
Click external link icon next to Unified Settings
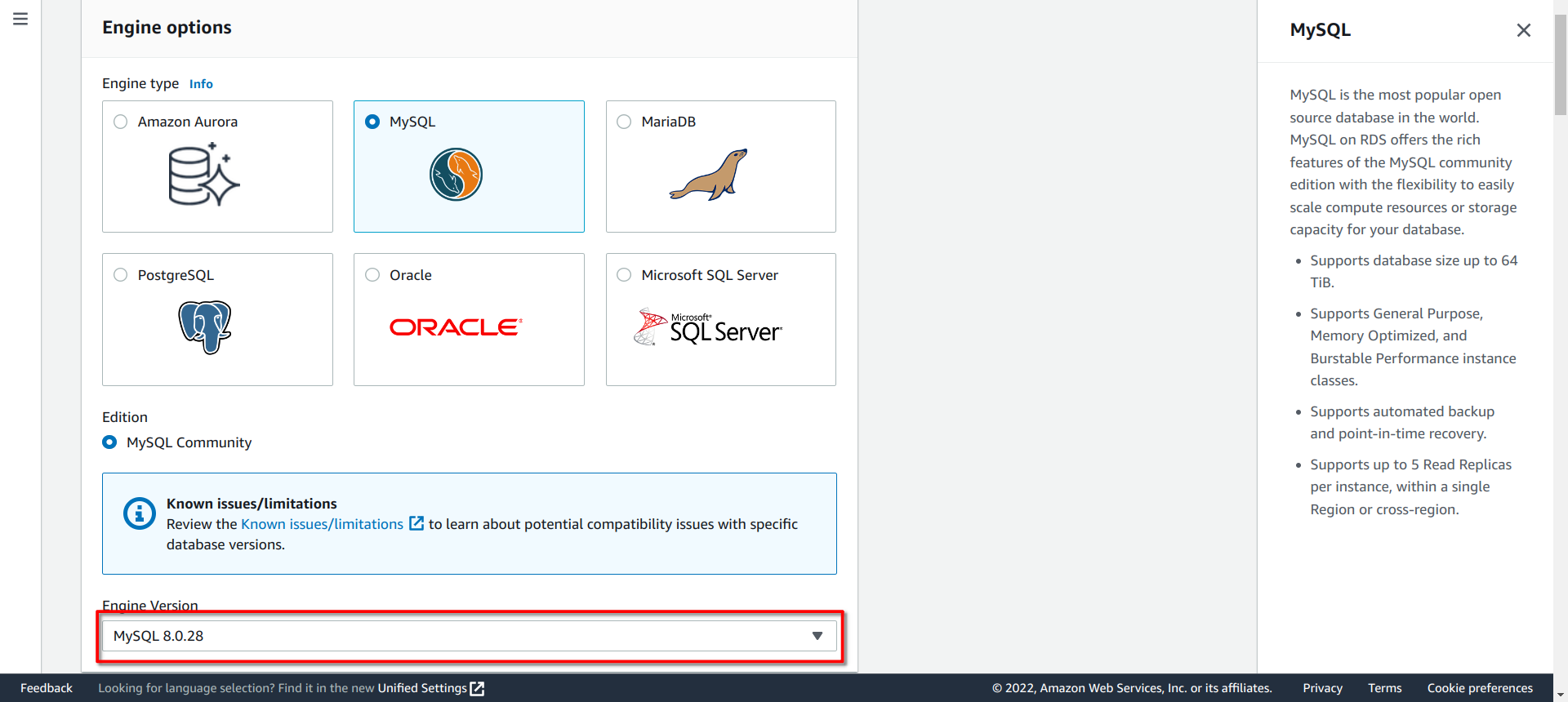(x=478, y=688)
